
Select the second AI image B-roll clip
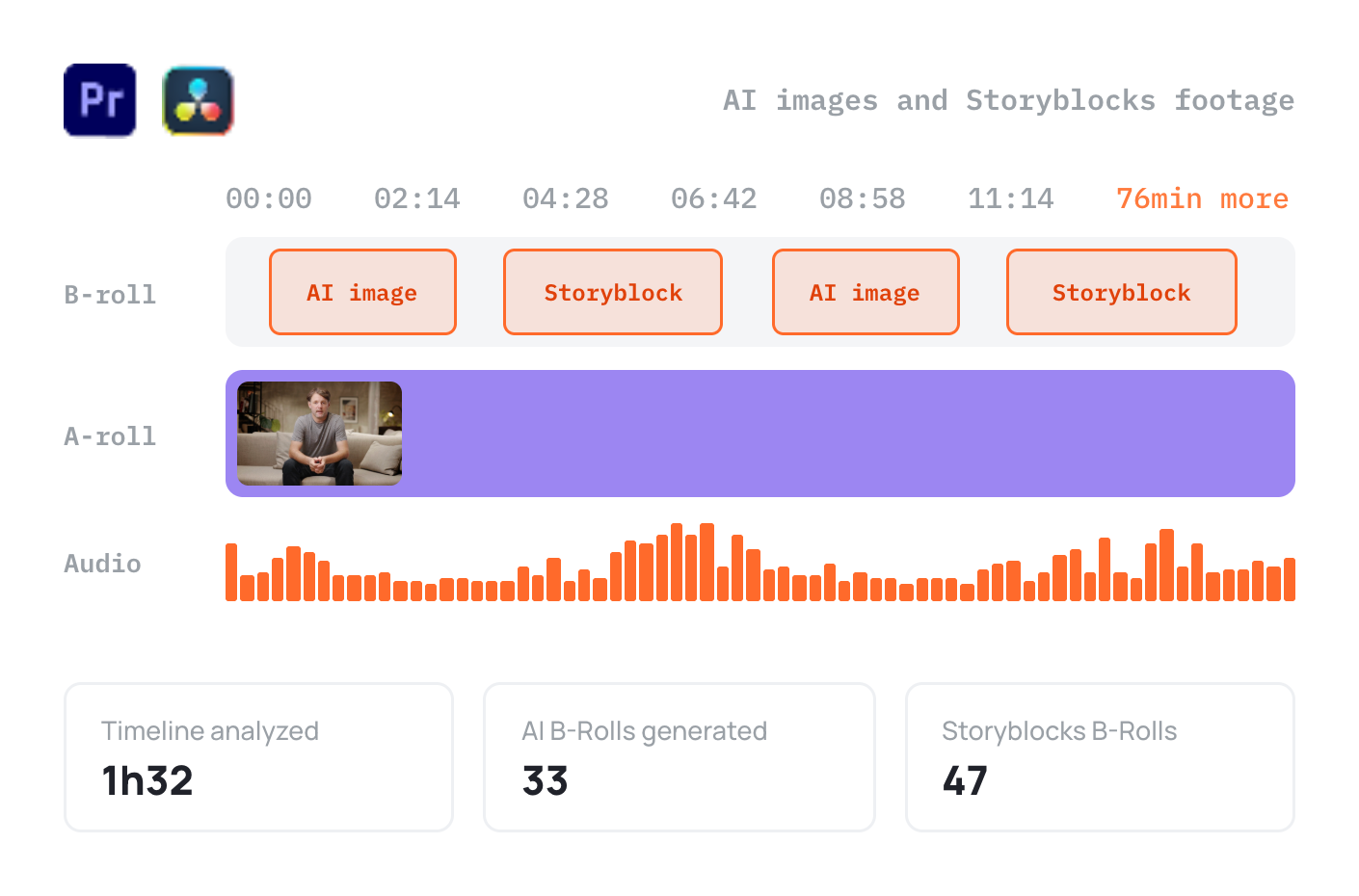pos(866,292)
